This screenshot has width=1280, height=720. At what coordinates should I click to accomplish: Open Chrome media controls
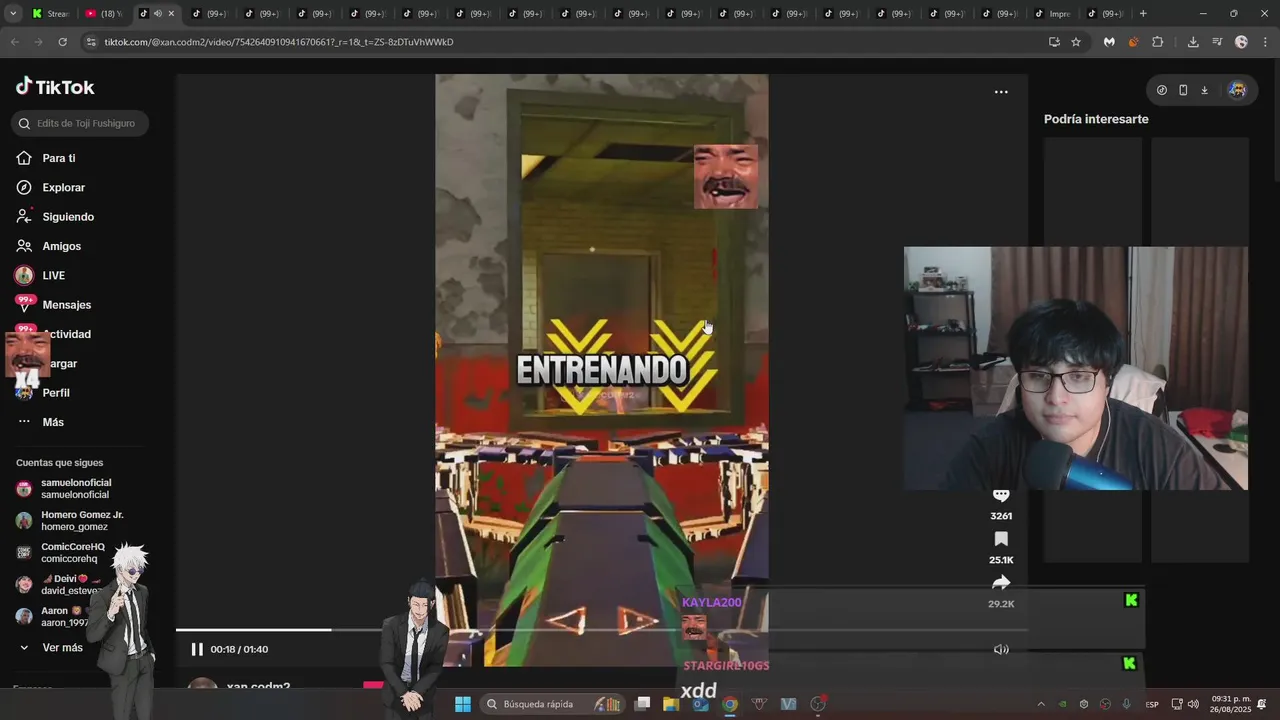tap(1217, 42)
